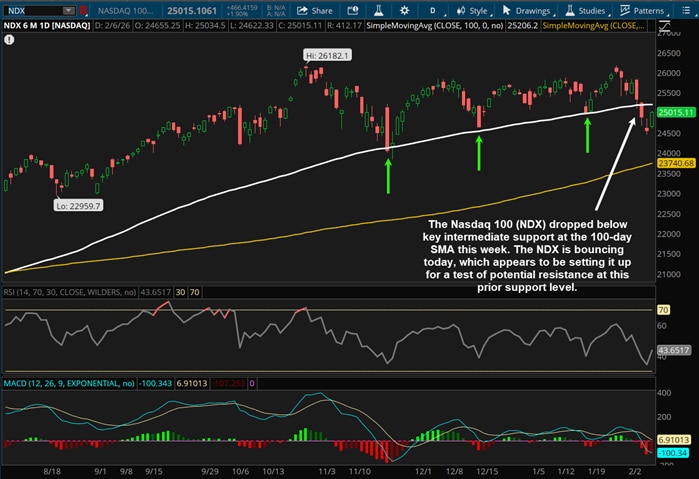This screenshot has height=479, width=699.
Task: Click the yellow SimpleMovingAvg study label
Action: pyautogui.click(x=593, y=25)
